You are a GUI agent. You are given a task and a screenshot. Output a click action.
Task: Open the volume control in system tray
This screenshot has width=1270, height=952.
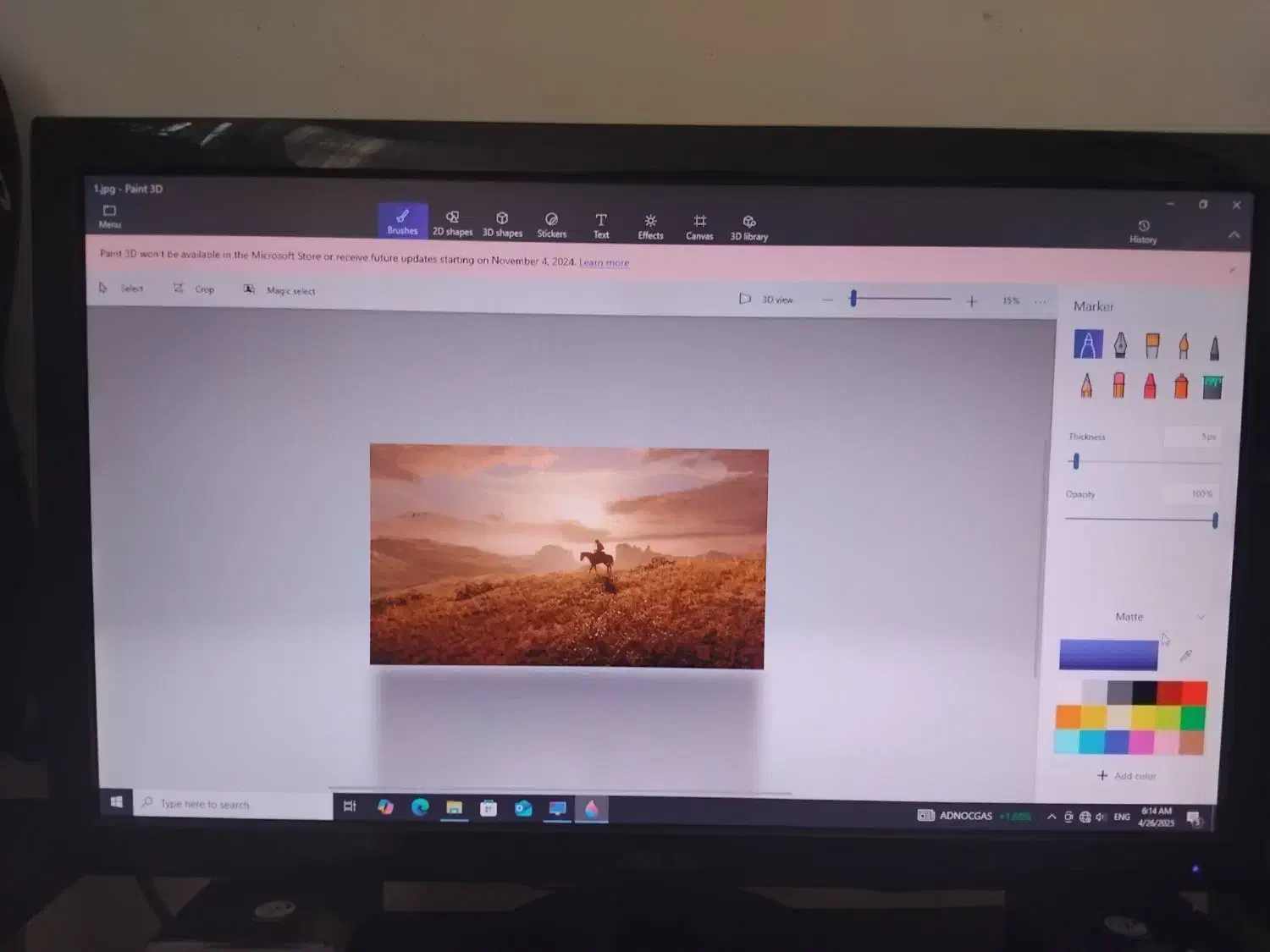click(x=1101, y=817)
